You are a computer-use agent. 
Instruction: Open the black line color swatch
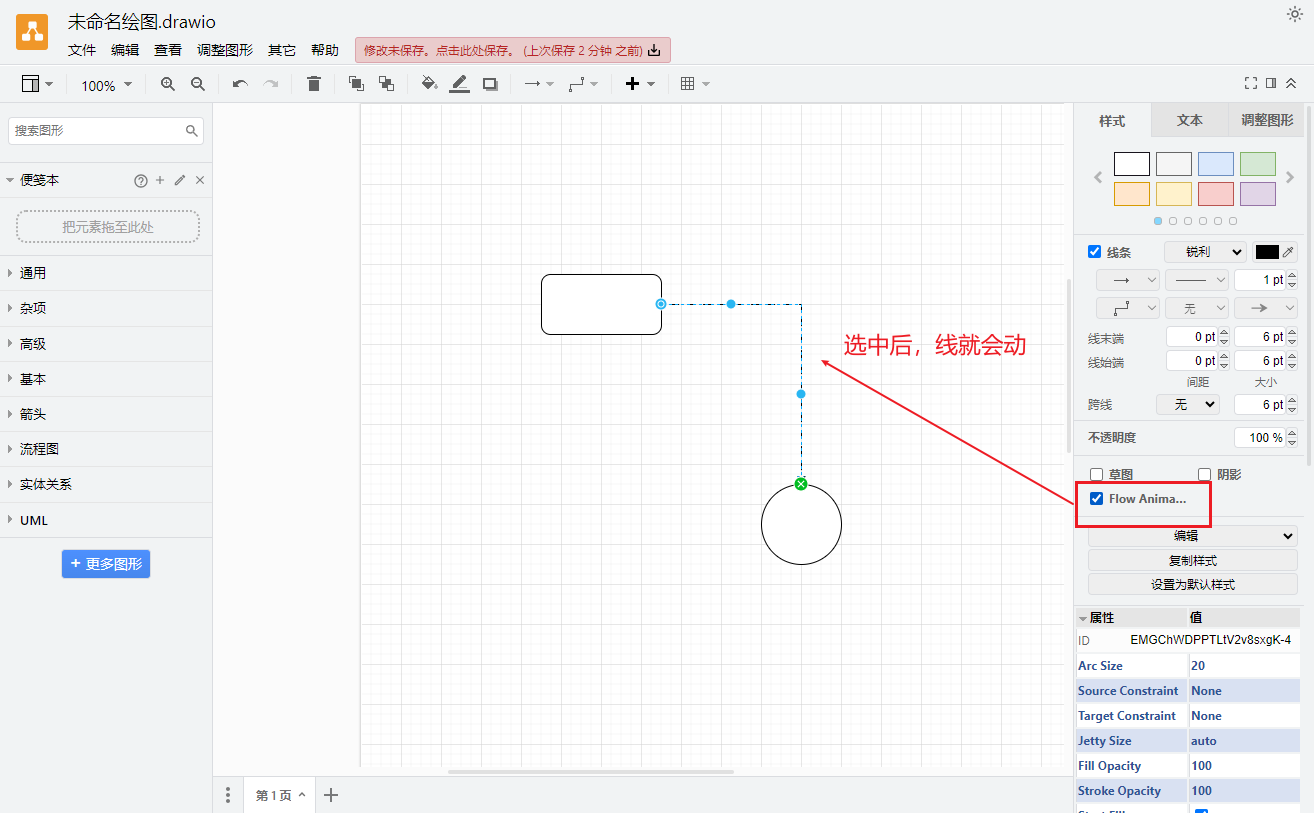pos(1267,252)
